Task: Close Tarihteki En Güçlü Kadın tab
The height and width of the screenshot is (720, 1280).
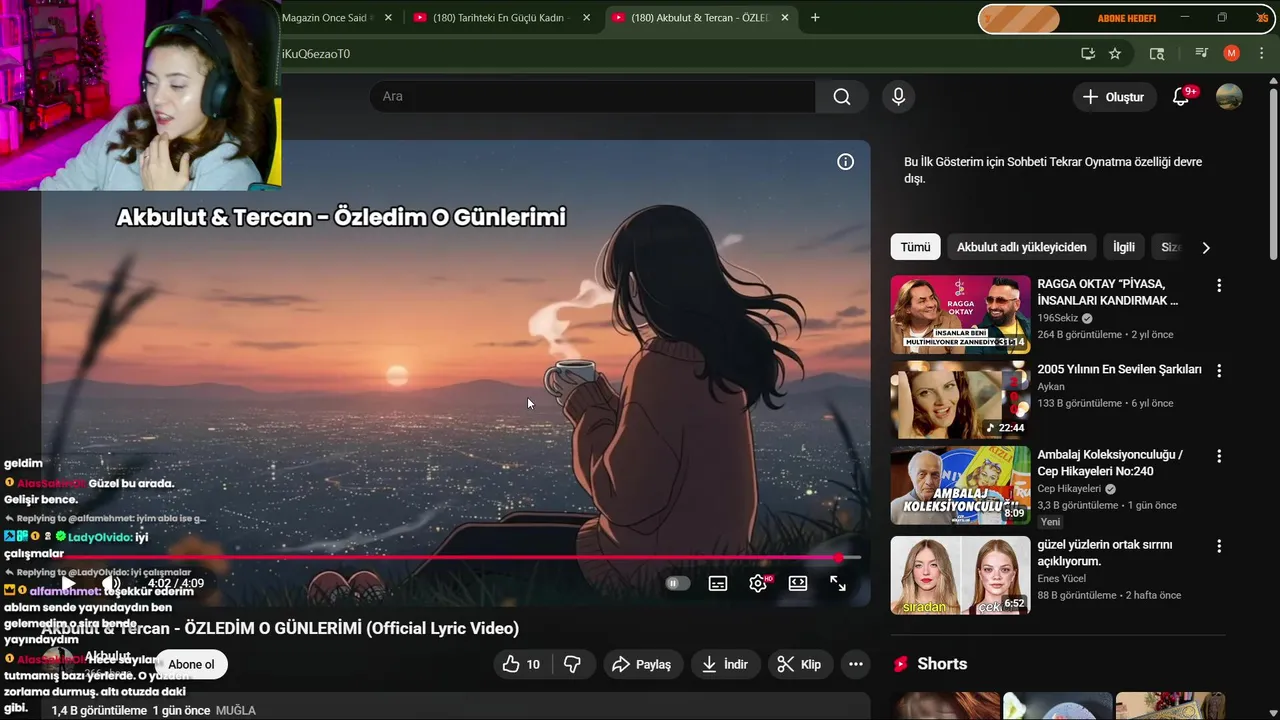Action: 586,18
